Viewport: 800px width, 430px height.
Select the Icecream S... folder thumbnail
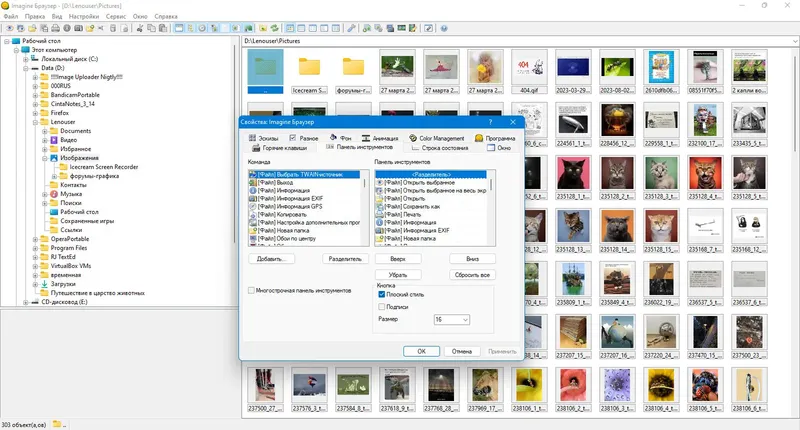tap(309, 72)
